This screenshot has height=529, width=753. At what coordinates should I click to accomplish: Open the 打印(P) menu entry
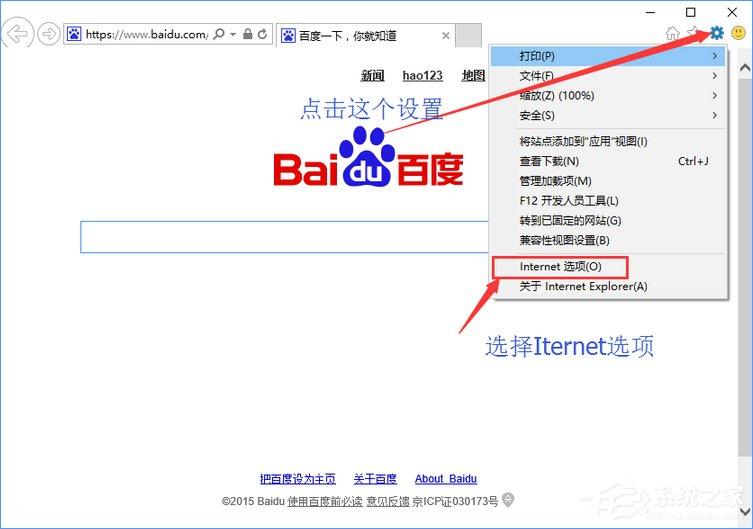(x=608, y=56)
